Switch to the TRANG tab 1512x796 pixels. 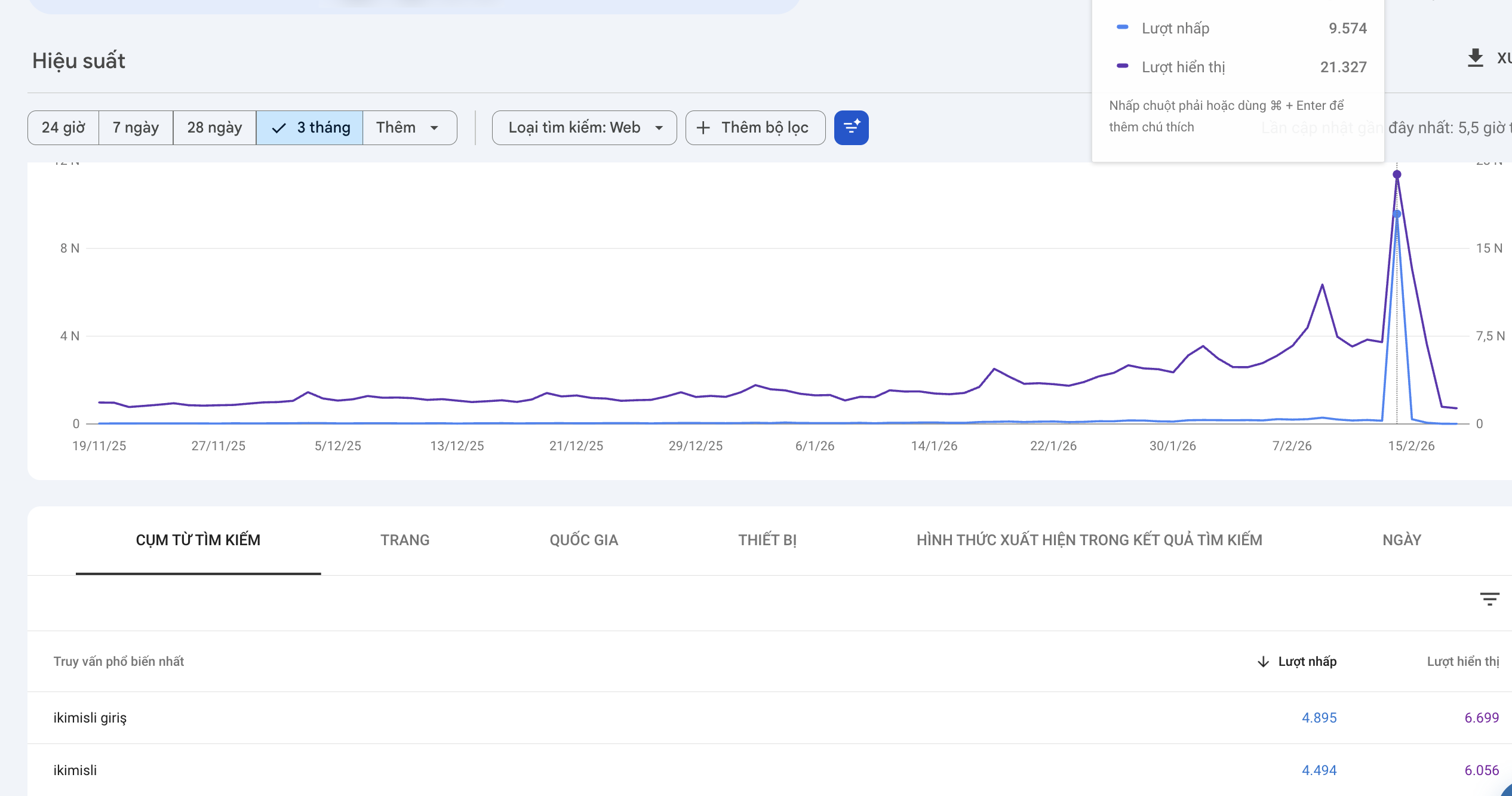point(405,540)
